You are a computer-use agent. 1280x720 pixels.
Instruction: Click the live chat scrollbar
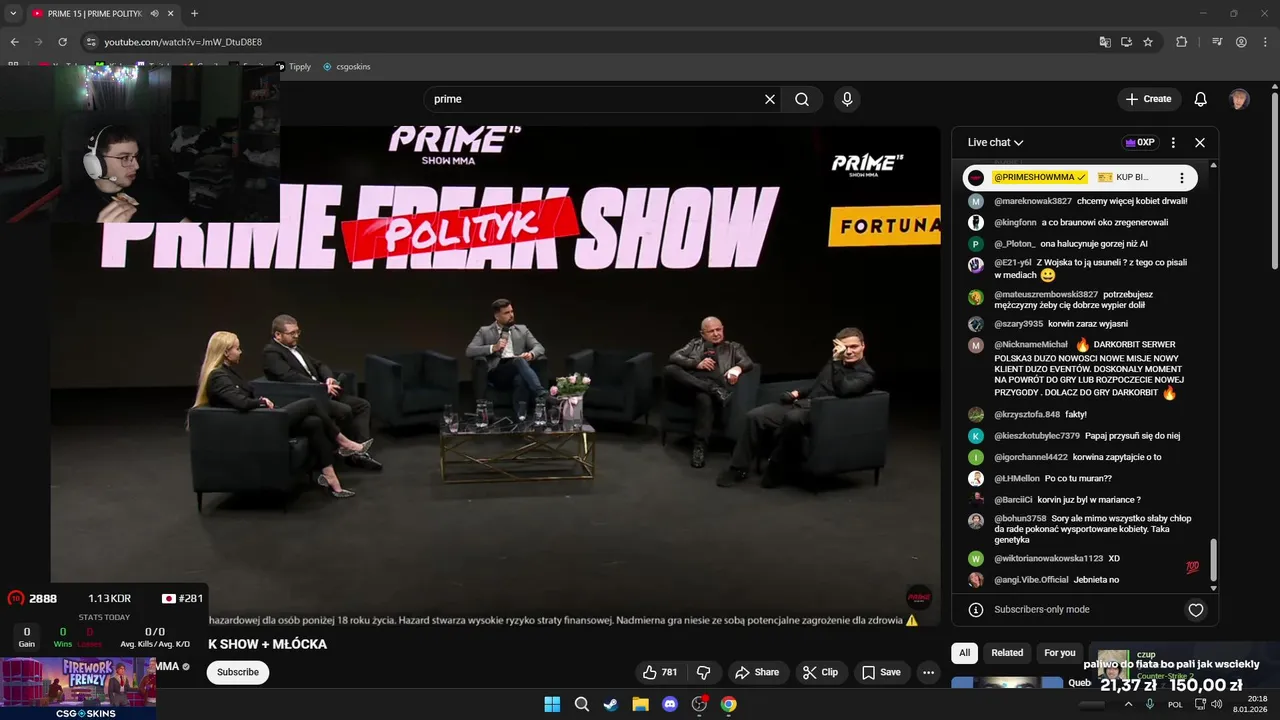tap(1214, 560)
